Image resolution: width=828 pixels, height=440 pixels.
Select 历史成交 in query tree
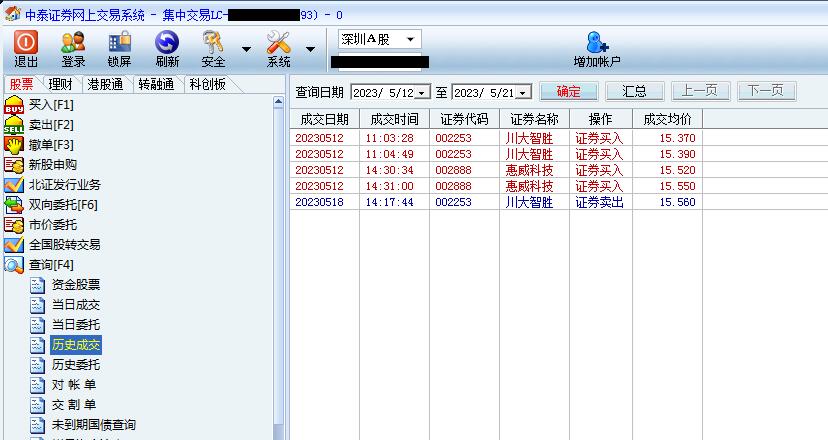76,345
